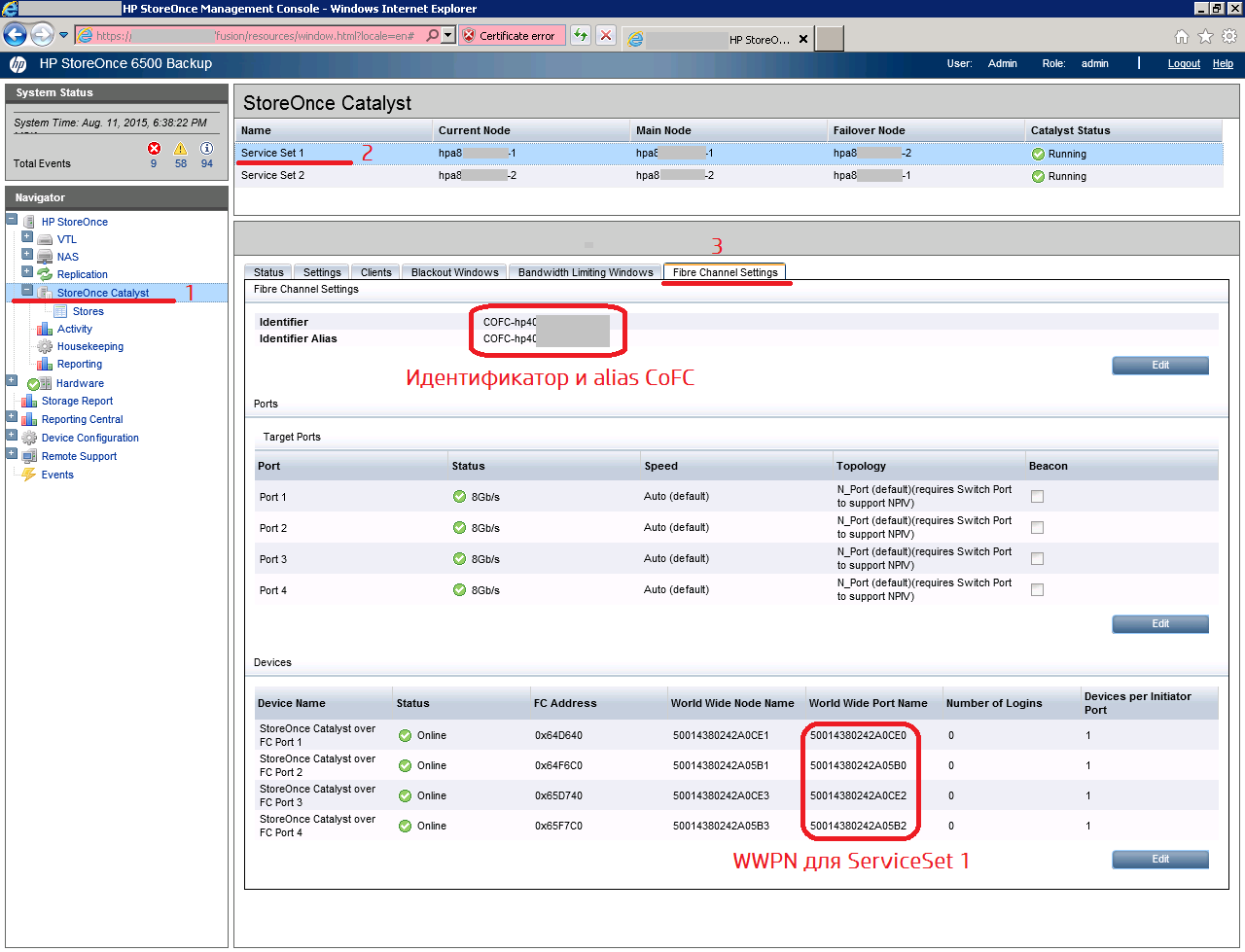Expand the Reporting Central node
1245x952 pixels.
coord(12,416)
